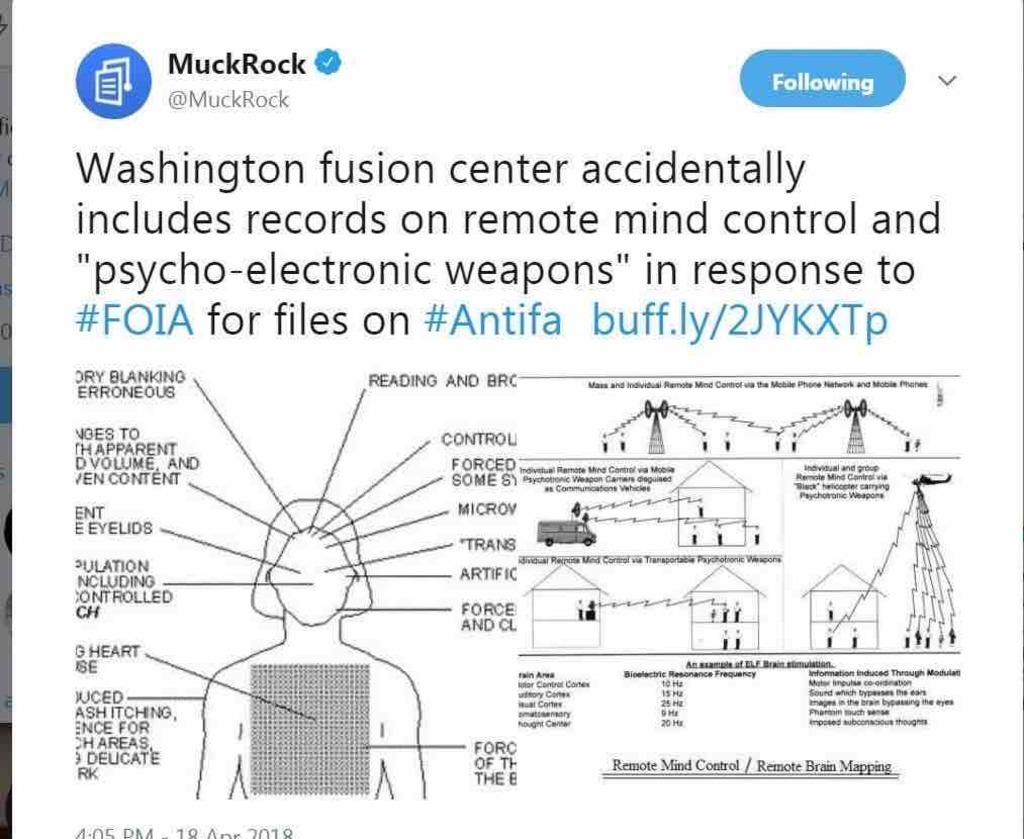
Task: Open the @MuckRock handle link
Action: [x=228, y=99]
